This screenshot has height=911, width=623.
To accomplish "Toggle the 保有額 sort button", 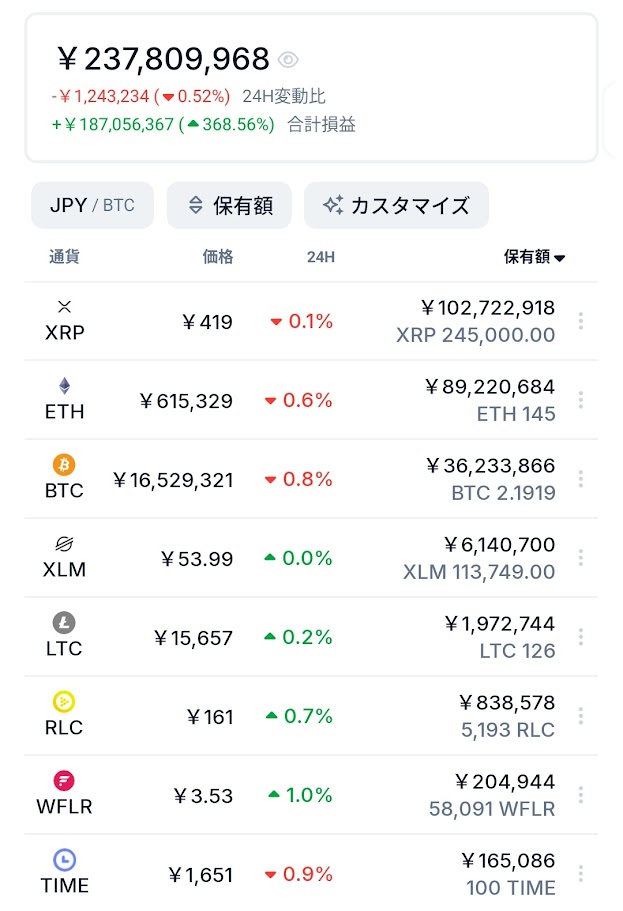I will coord(229,205).
